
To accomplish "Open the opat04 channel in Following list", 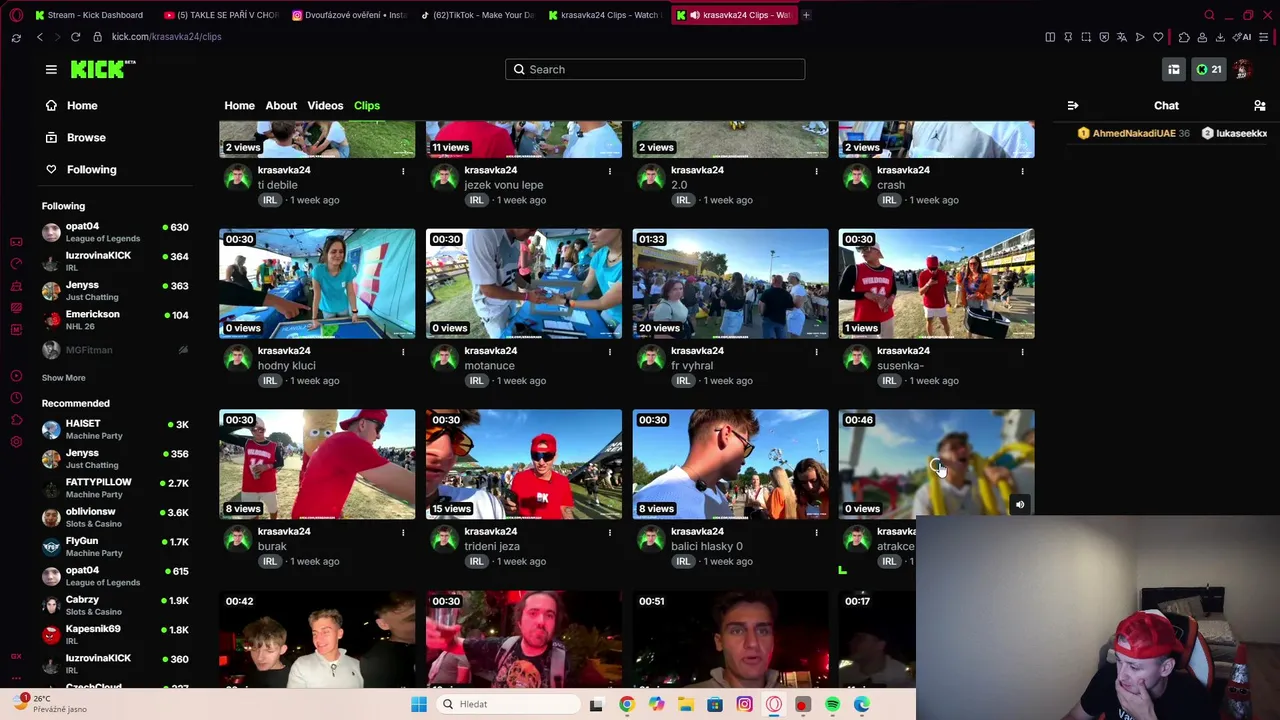I will (115, 232).
